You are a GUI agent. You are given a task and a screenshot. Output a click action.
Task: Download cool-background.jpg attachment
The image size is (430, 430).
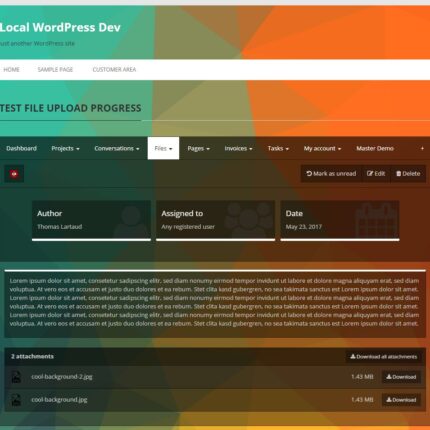(401, 400)
